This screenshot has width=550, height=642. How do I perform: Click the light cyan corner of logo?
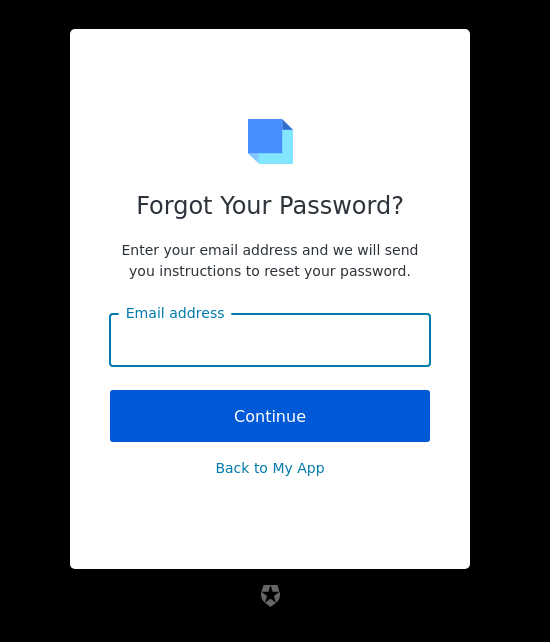pos(287,158)
